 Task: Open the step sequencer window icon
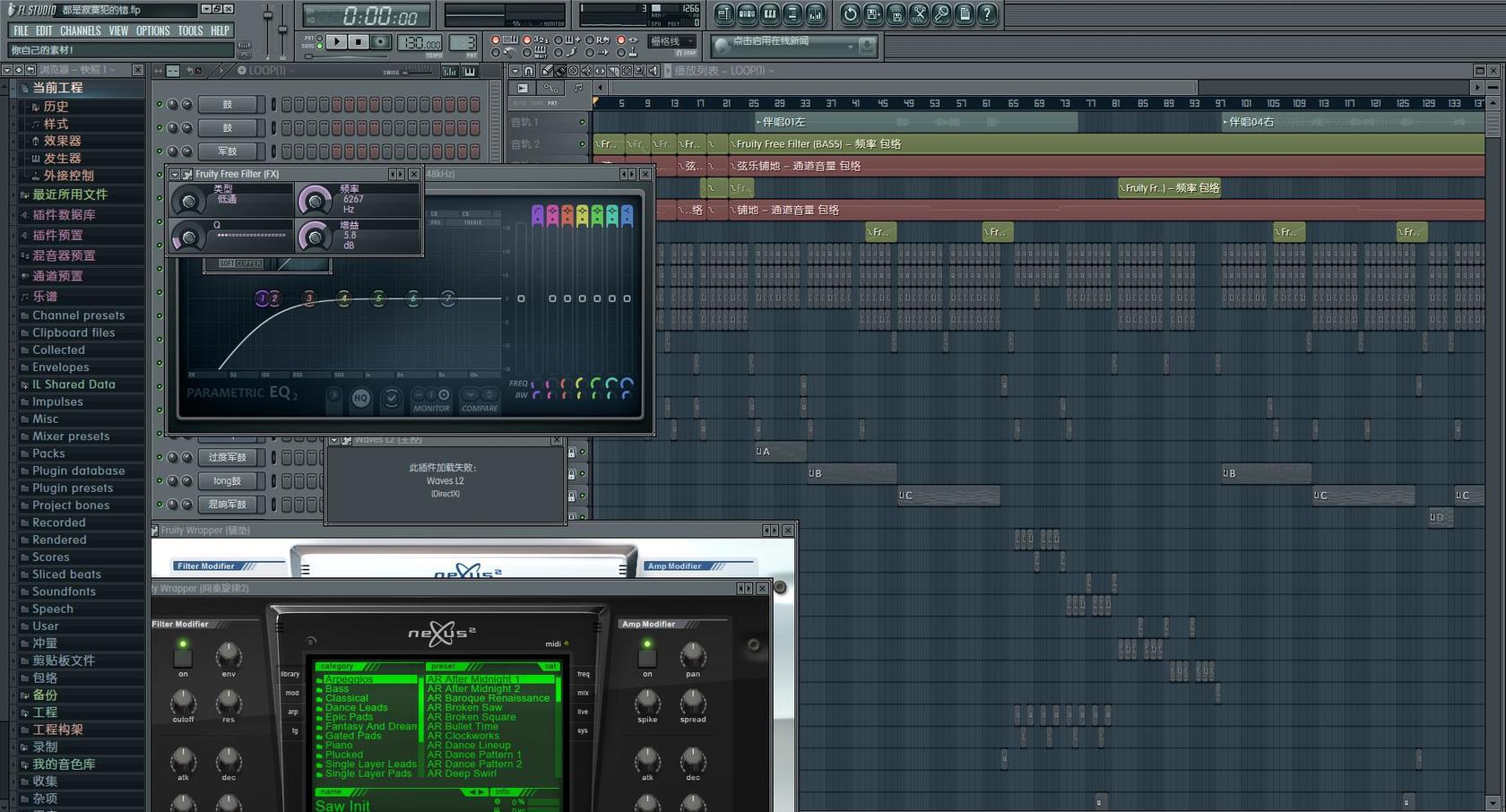point(747,13)
